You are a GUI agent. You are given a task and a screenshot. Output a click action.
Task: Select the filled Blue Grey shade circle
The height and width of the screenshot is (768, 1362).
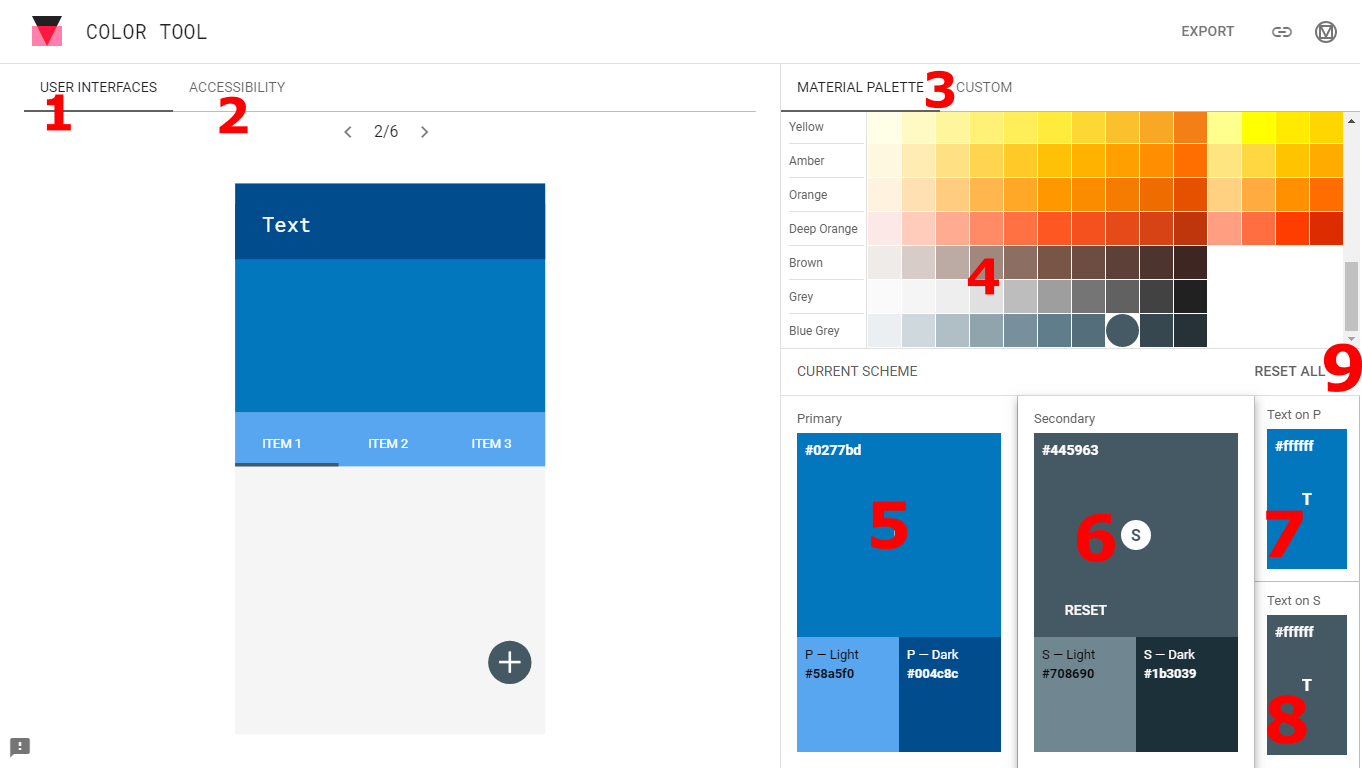click(x=1122, y=330)
